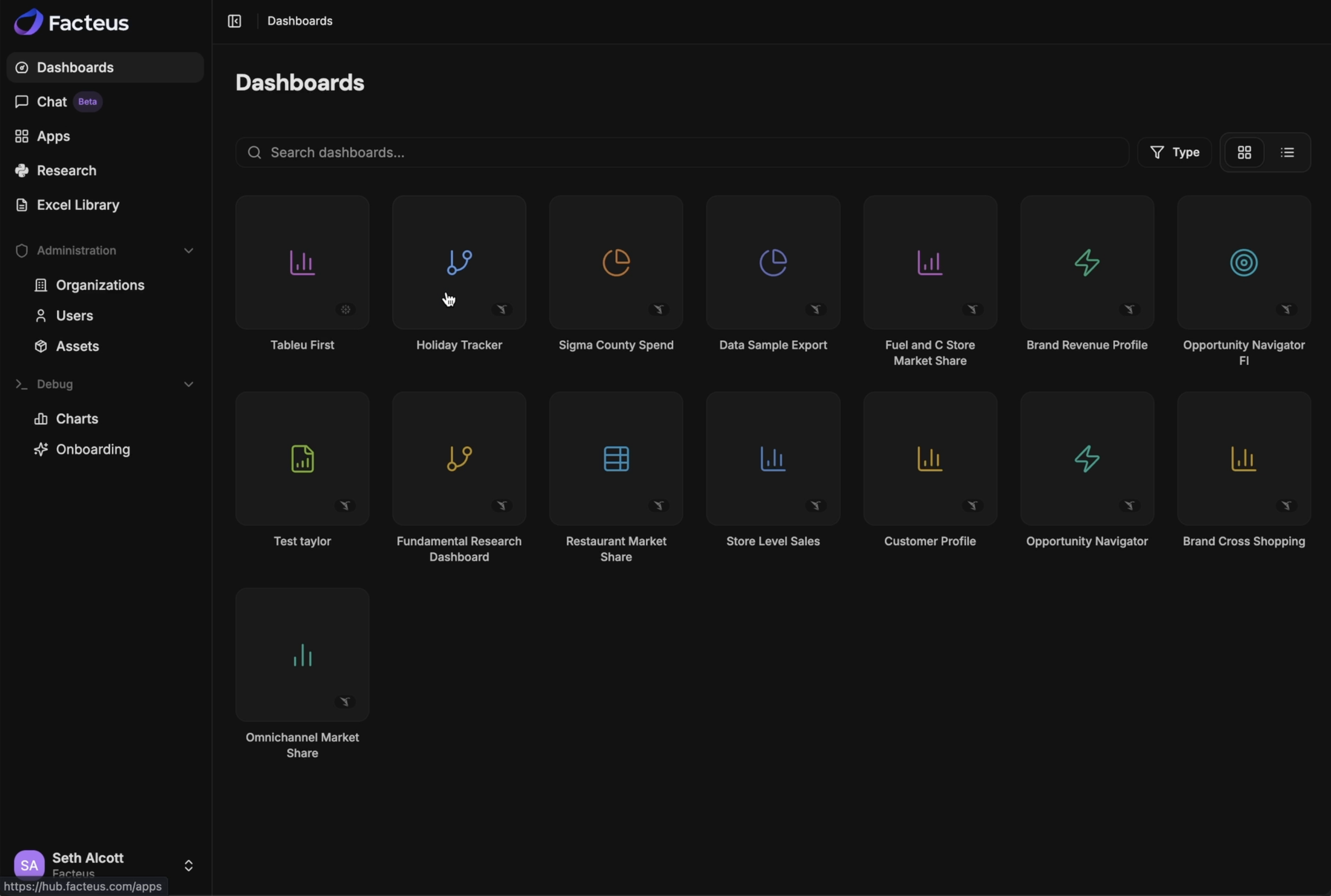Screen dimensions: 1331x896
Task: Open Excel Library from sidebar
Action: [x=78, y=205]
